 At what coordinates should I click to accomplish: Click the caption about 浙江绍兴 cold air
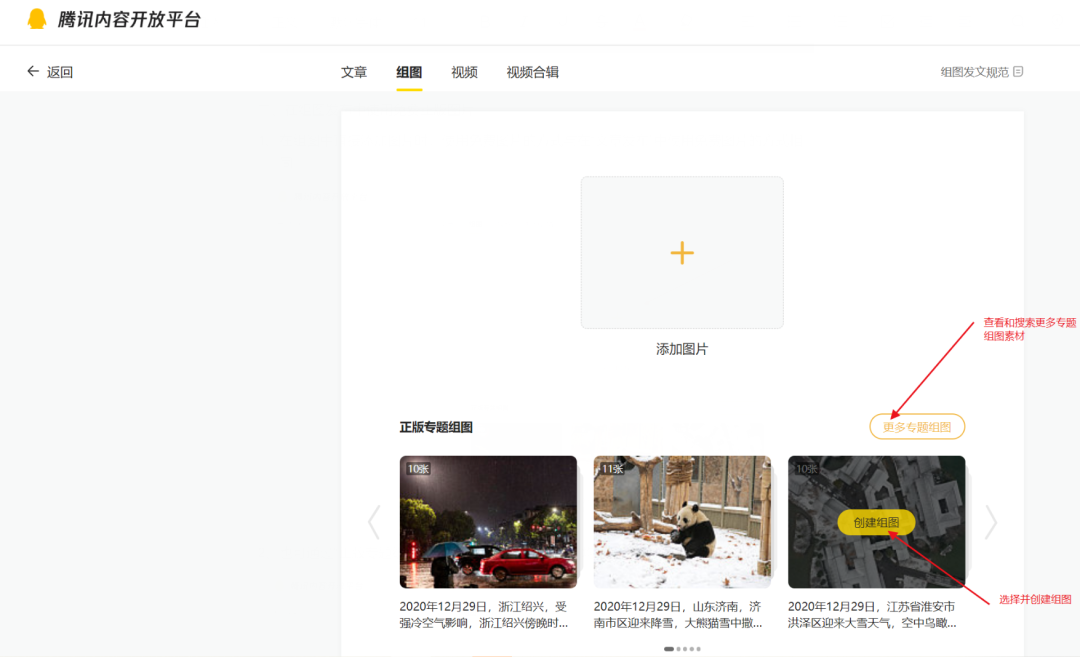tap(484, 615)
